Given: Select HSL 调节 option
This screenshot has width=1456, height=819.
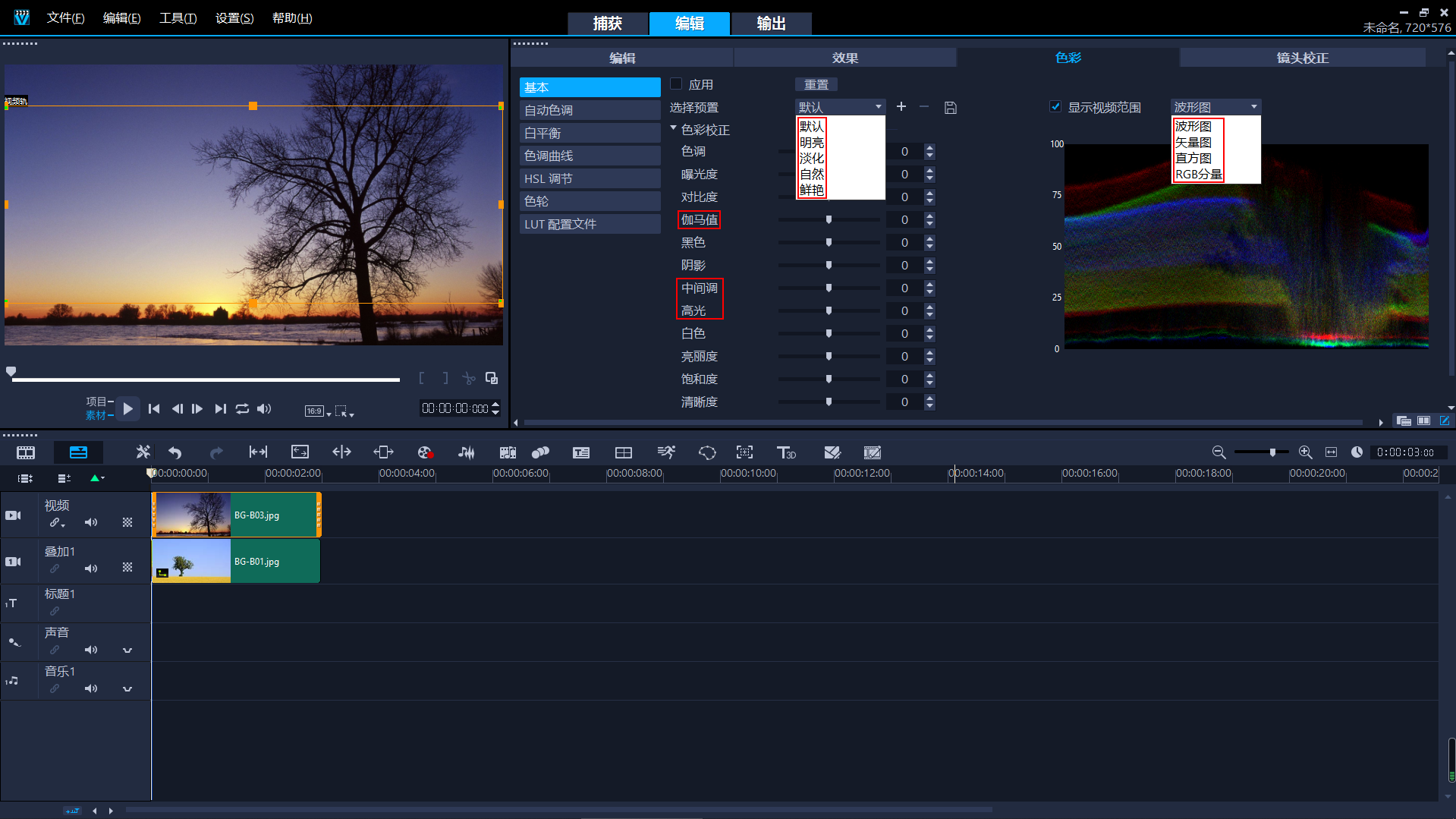Looking at the screenshot, I should coord(590,178).
